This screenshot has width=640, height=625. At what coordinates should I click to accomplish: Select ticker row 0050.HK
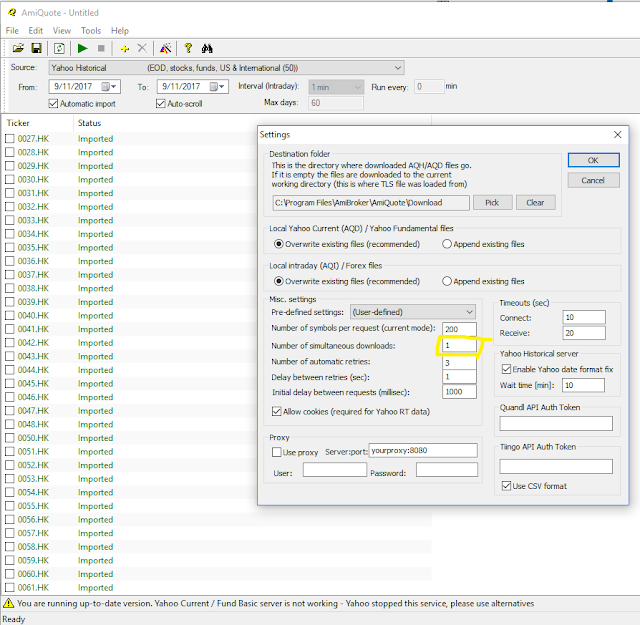click(33, 438)
